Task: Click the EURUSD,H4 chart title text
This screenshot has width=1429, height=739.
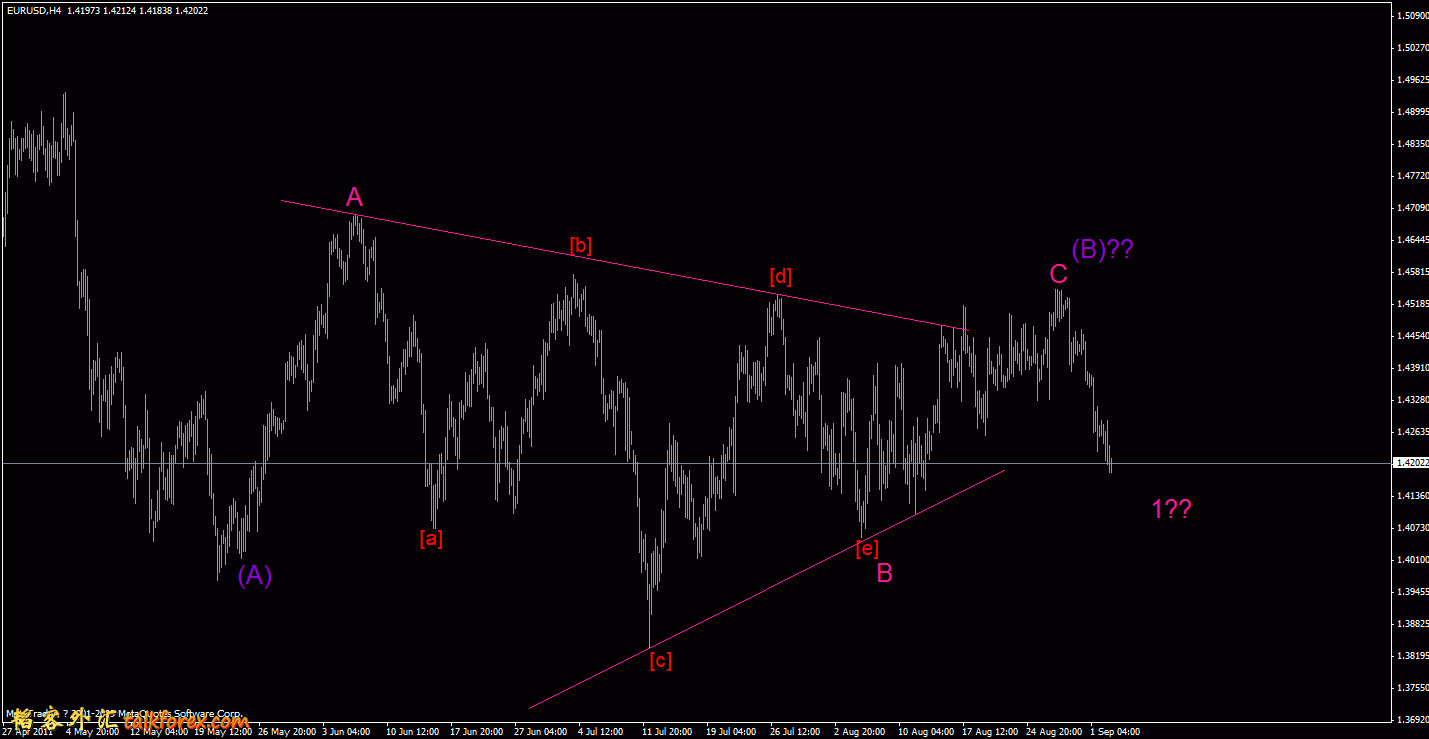Action: [x=33, y=11]
